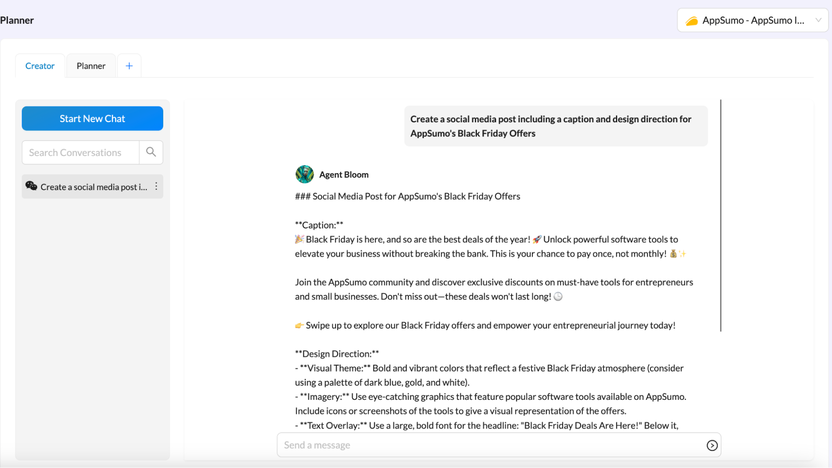This screenshot has width=832, height=468.
Task: Send message using the arrow icon
Action: (x=712, y=445)
